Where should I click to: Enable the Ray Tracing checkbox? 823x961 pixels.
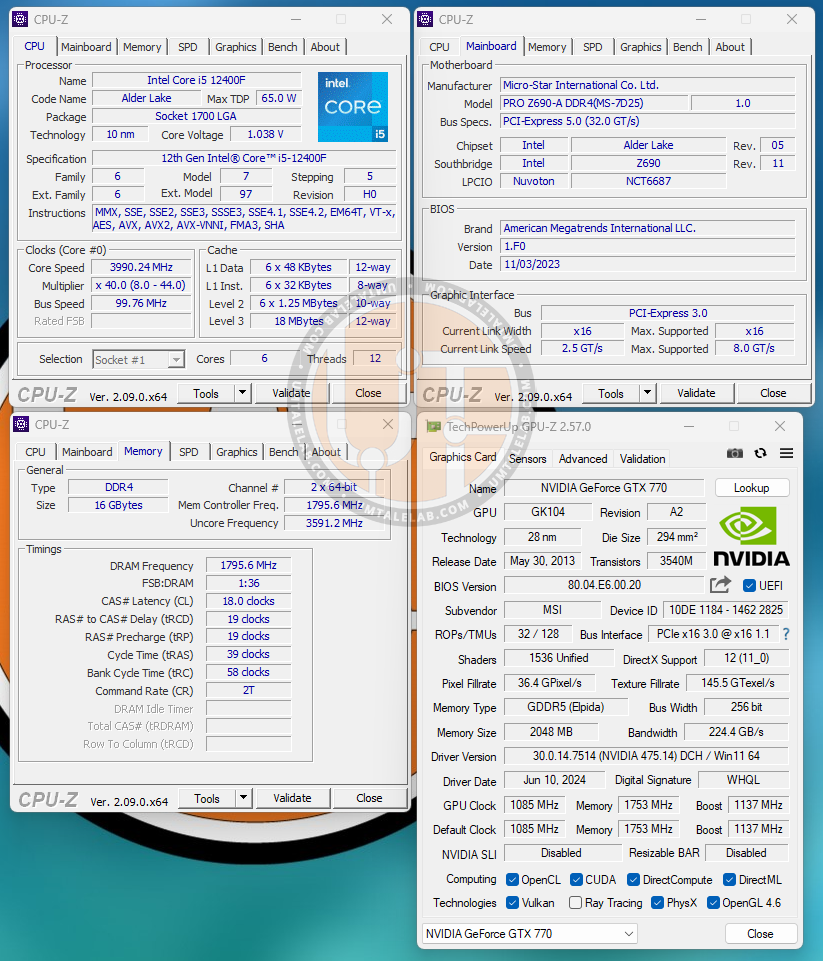tap(575, 903)
